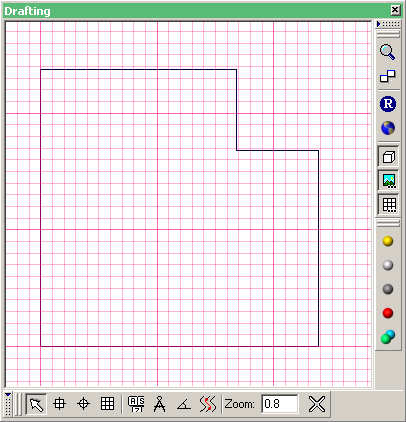Click the two overlapping squares icon
Viewport: 406px width, 422px height.
point(388,76)
